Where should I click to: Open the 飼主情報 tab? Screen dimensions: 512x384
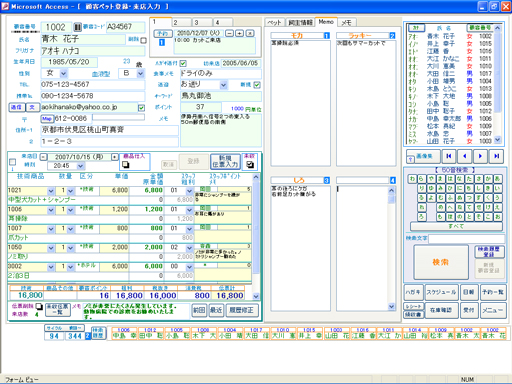[x=300, y=22]
